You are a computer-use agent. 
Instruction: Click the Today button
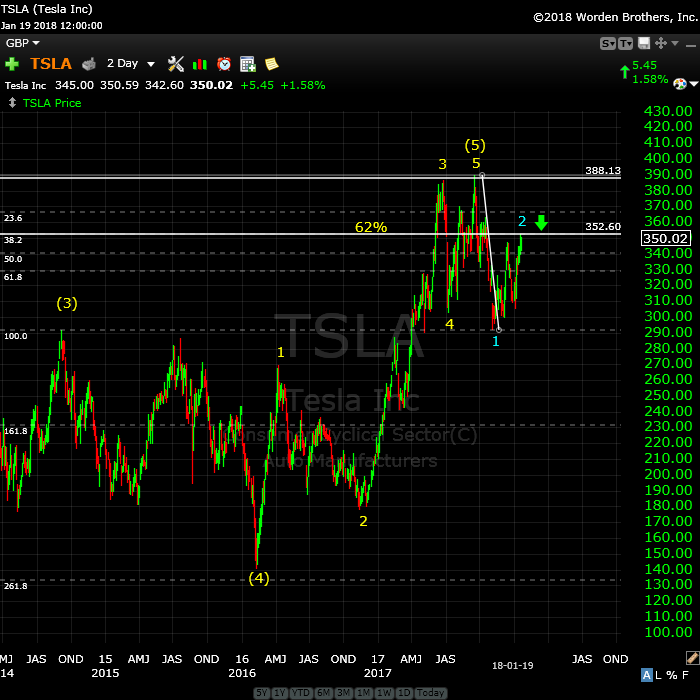coord(430,693)
